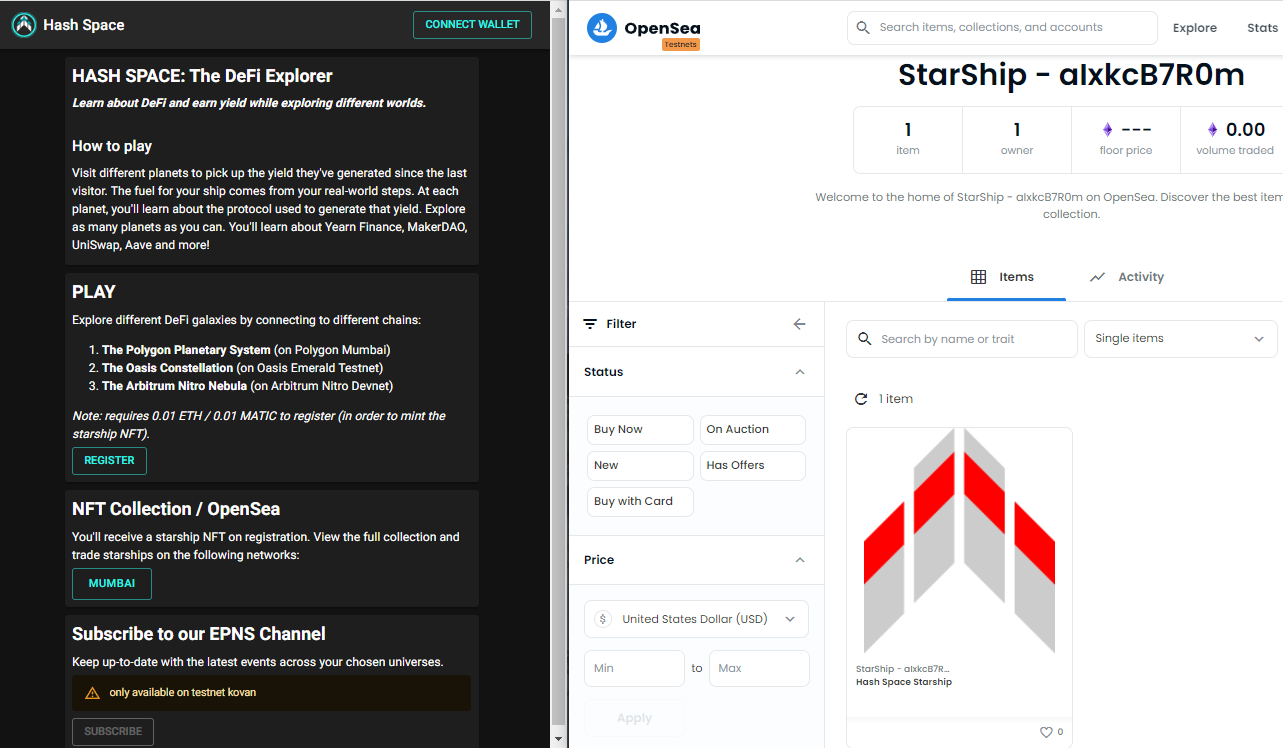Open the Hash Space Starship NFT thumbnail
This screenshot has height=748, width=1283.
(x=959, y=541)
